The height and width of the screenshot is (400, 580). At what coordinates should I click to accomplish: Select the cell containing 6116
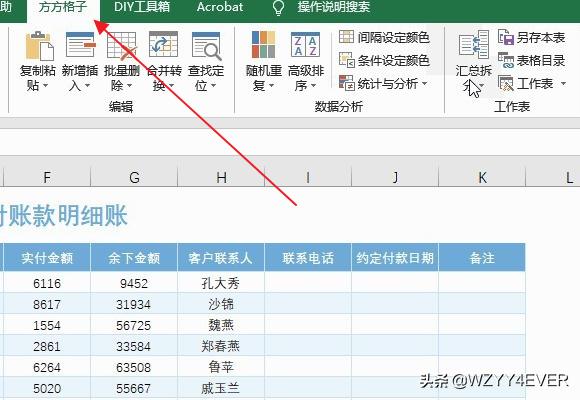point(47,283)
